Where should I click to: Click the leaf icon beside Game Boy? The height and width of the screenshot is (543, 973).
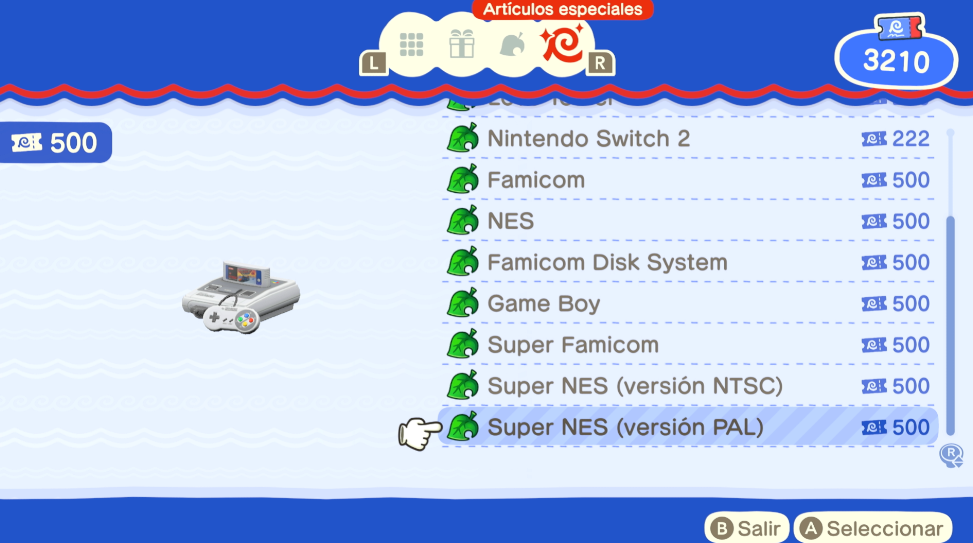click(463, 303)
